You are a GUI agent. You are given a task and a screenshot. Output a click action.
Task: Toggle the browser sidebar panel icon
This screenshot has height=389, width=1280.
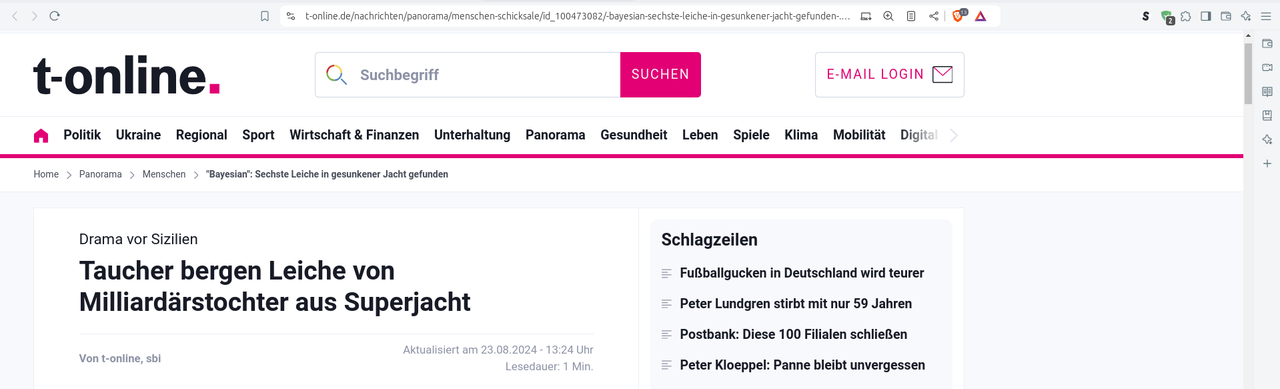(x=1206, y=16)
